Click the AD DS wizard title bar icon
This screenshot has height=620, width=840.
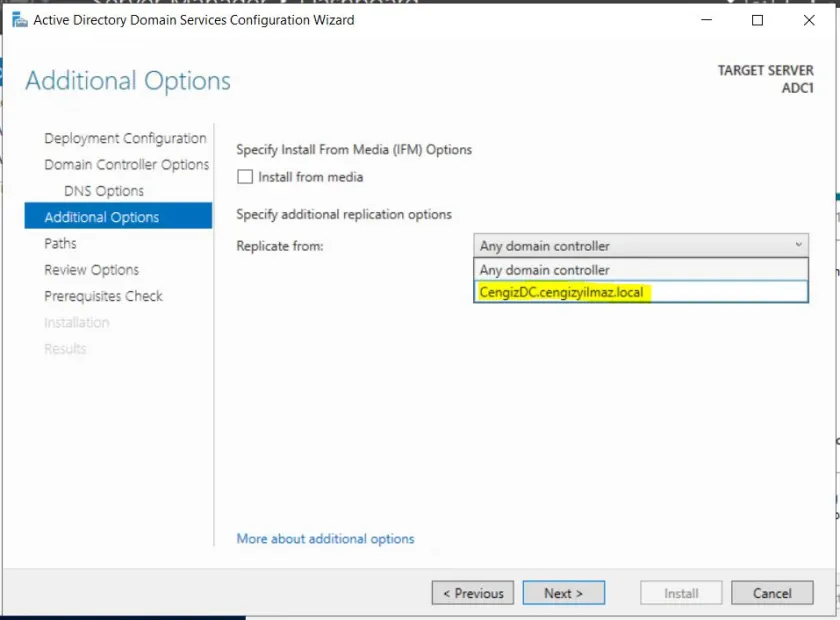[19, 20]
